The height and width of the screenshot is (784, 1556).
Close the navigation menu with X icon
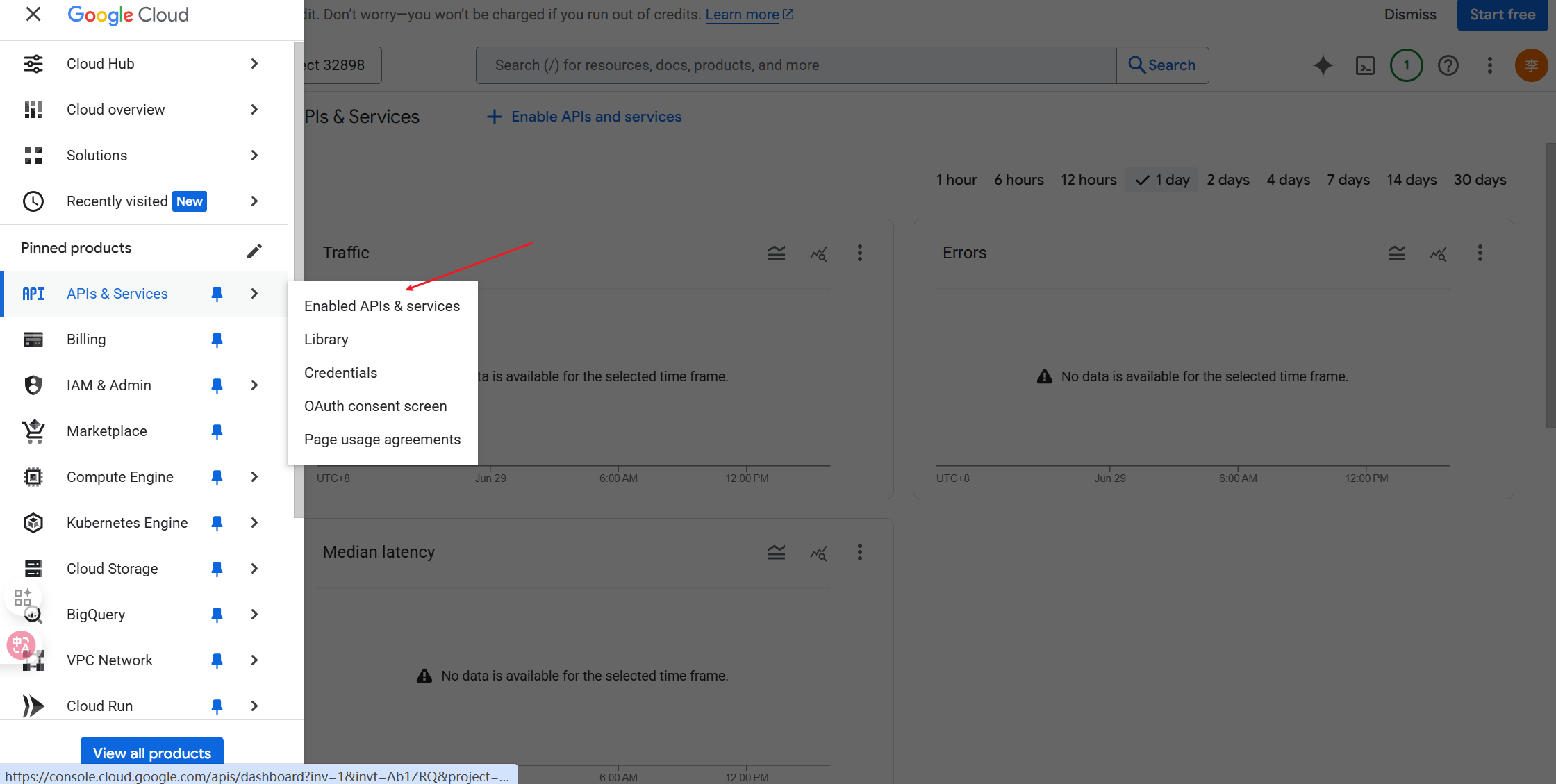[33, 14]
